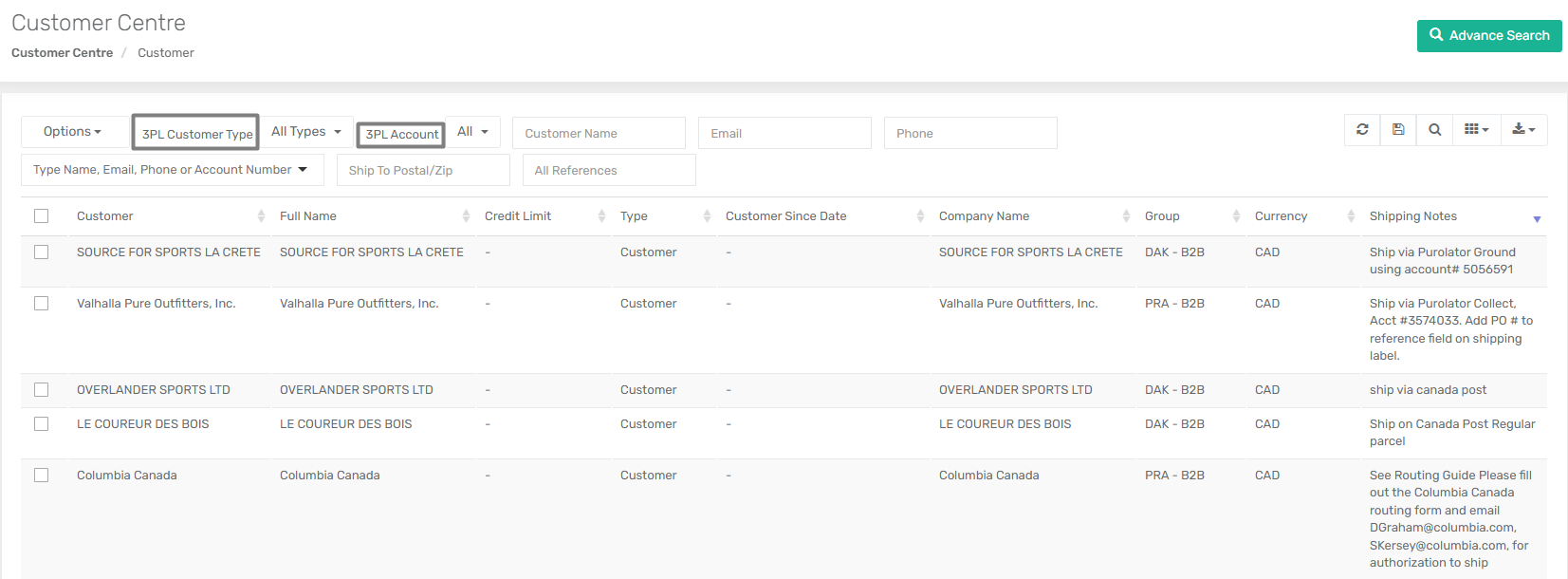Sort by Type column arrows

(707, 216)
